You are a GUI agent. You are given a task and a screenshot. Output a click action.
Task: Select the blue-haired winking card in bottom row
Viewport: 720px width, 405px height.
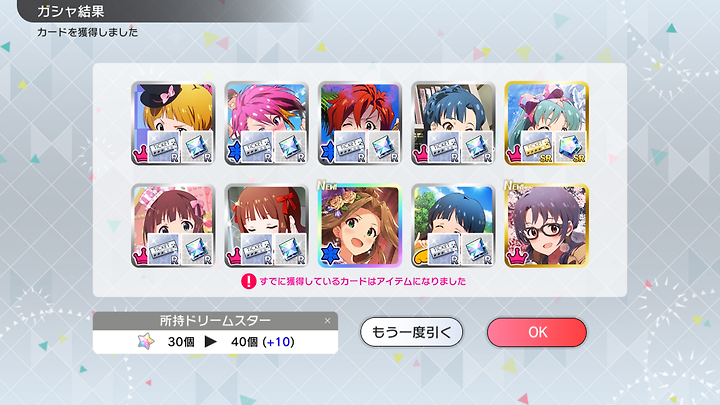(453, 226)
